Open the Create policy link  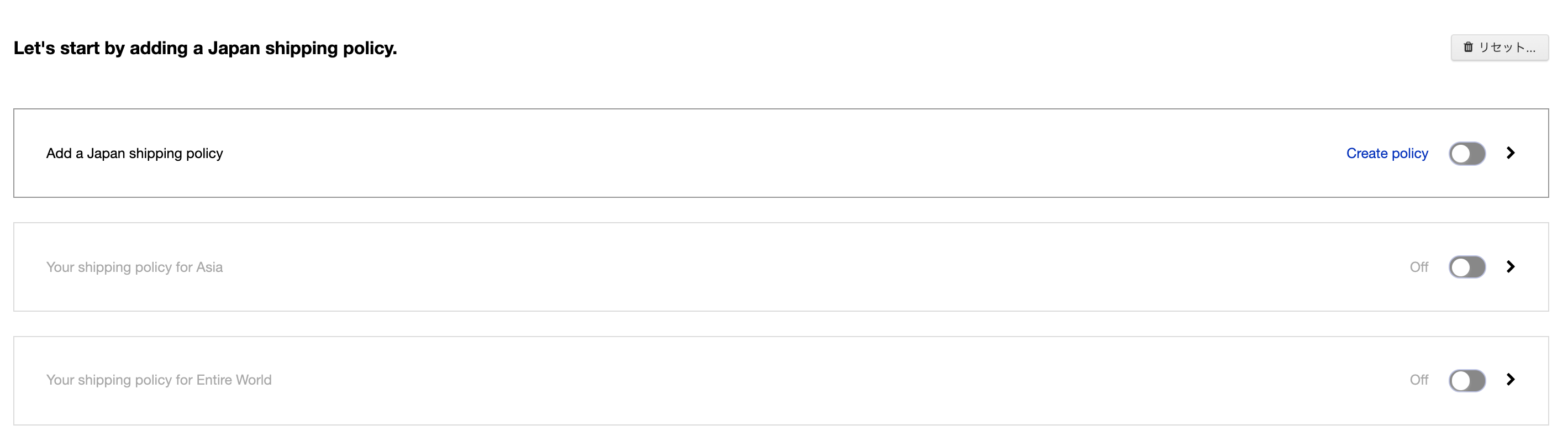point(1387,154)
